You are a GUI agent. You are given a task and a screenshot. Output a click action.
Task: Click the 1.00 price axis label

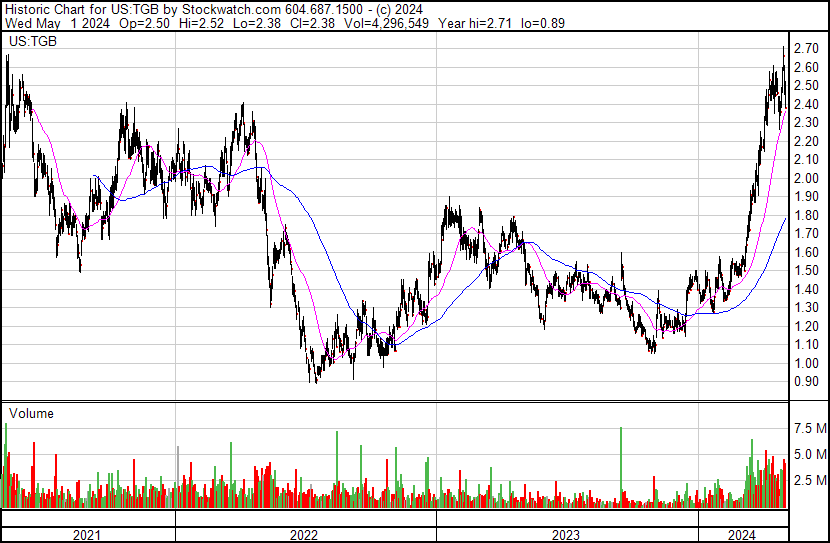[x=807, y=364]
